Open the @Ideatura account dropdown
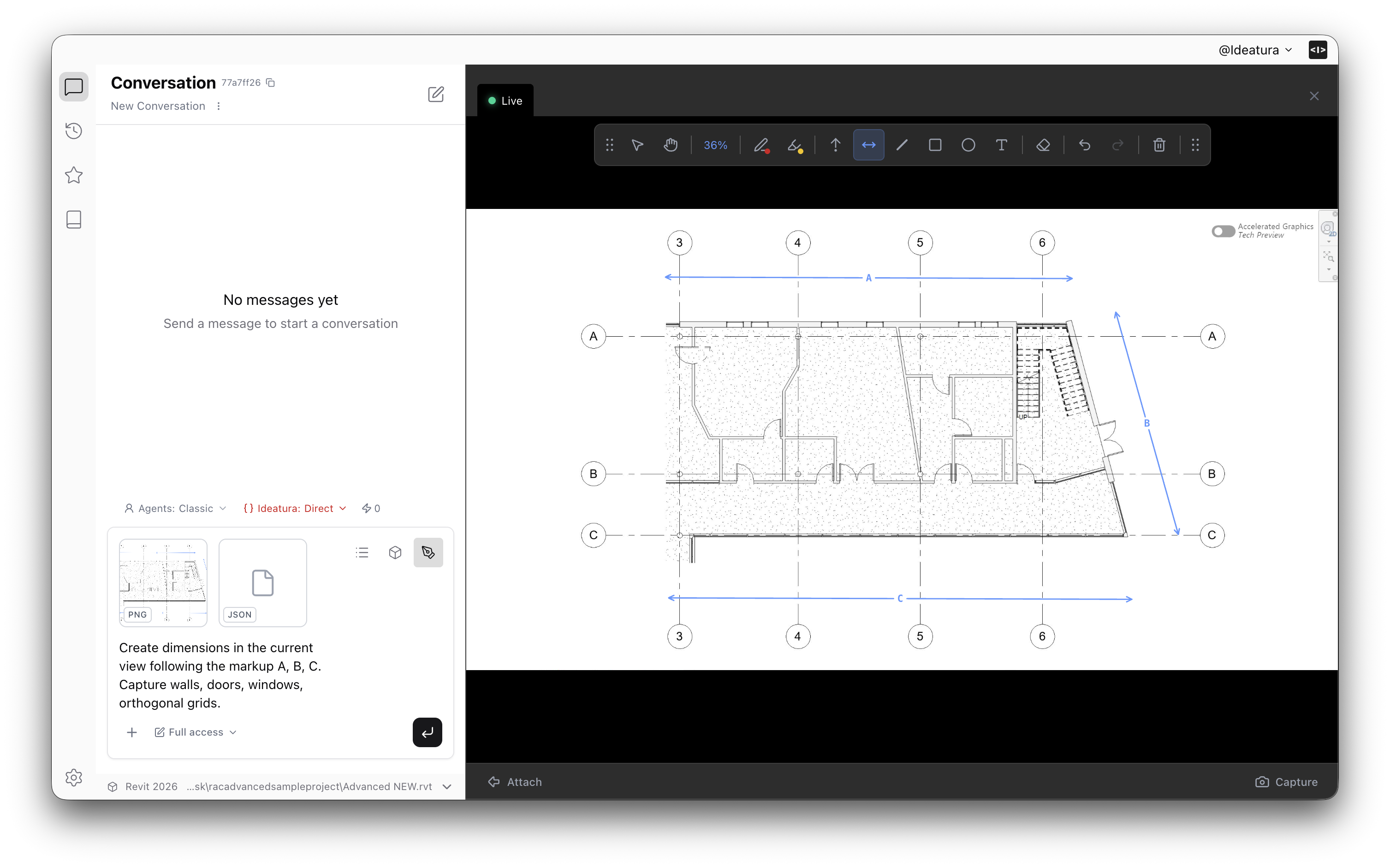Screen dimensions: 1390x868 click(1256, 50)
